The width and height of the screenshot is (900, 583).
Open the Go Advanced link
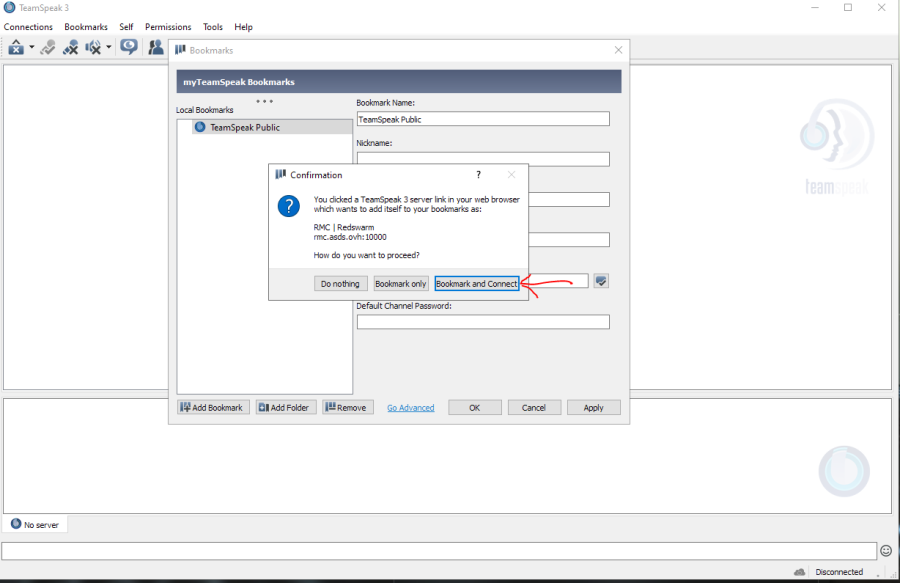[410, 408]
